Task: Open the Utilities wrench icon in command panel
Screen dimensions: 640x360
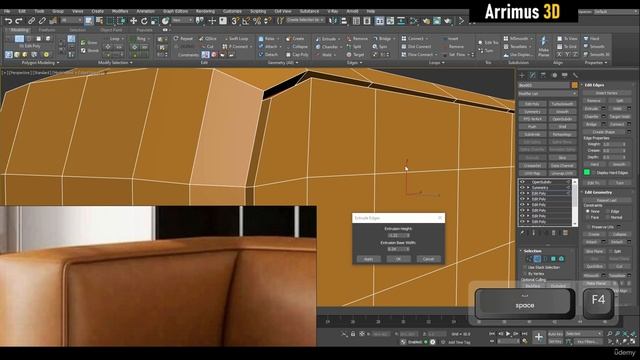Action: point(575,75)
